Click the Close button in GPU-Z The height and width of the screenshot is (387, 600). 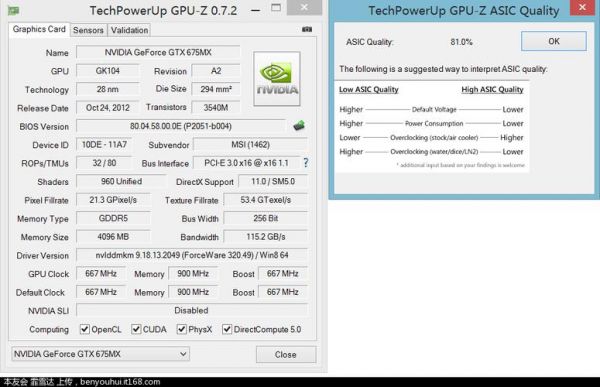286,354
